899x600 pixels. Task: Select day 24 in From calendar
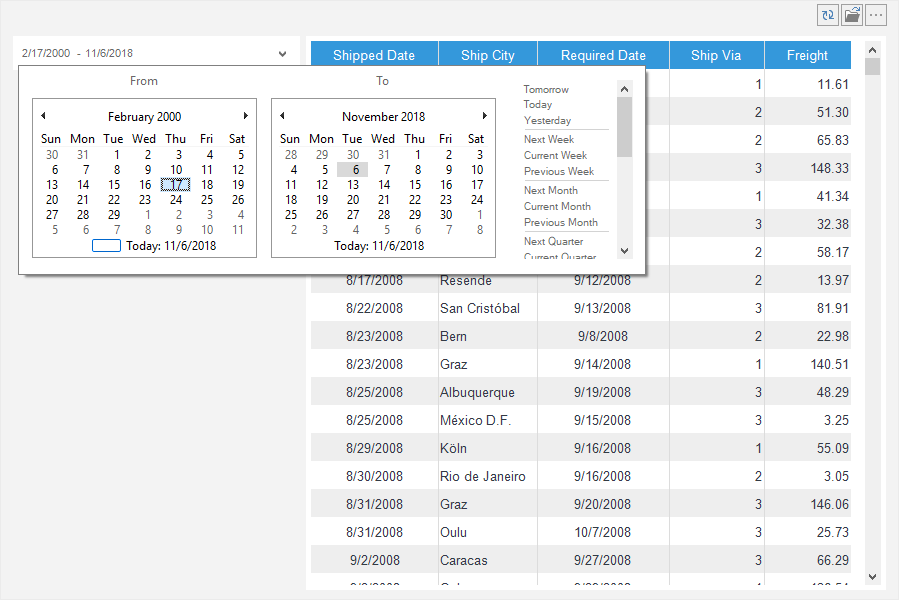click(176, 200)
